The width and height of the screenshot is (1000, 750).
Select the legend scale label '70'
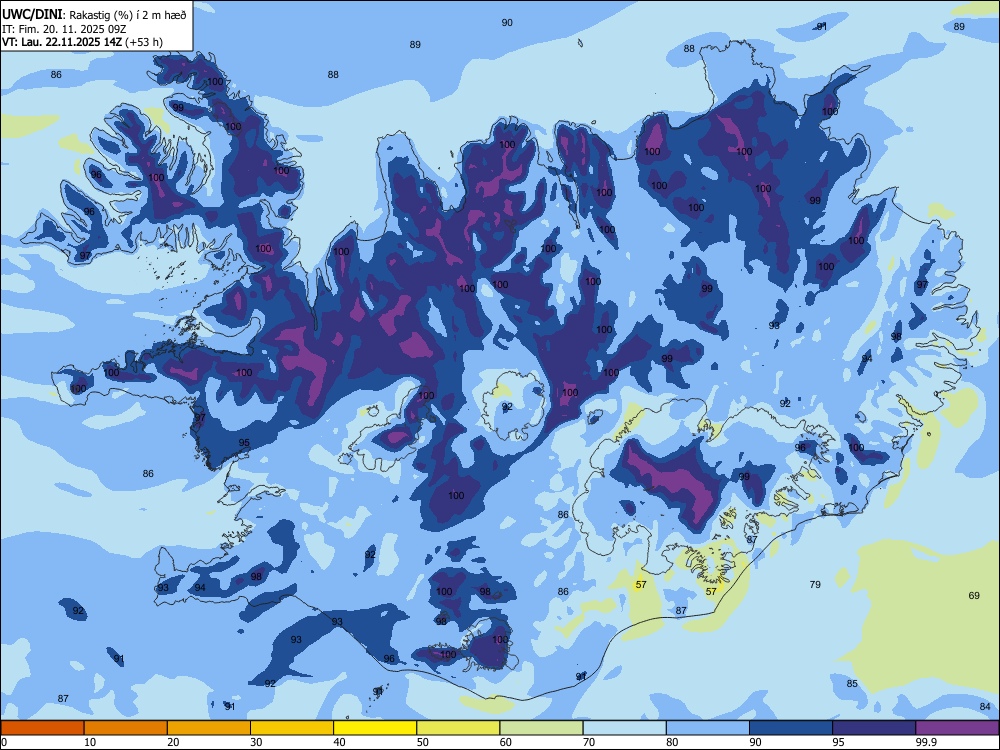(x=589, y=742)
